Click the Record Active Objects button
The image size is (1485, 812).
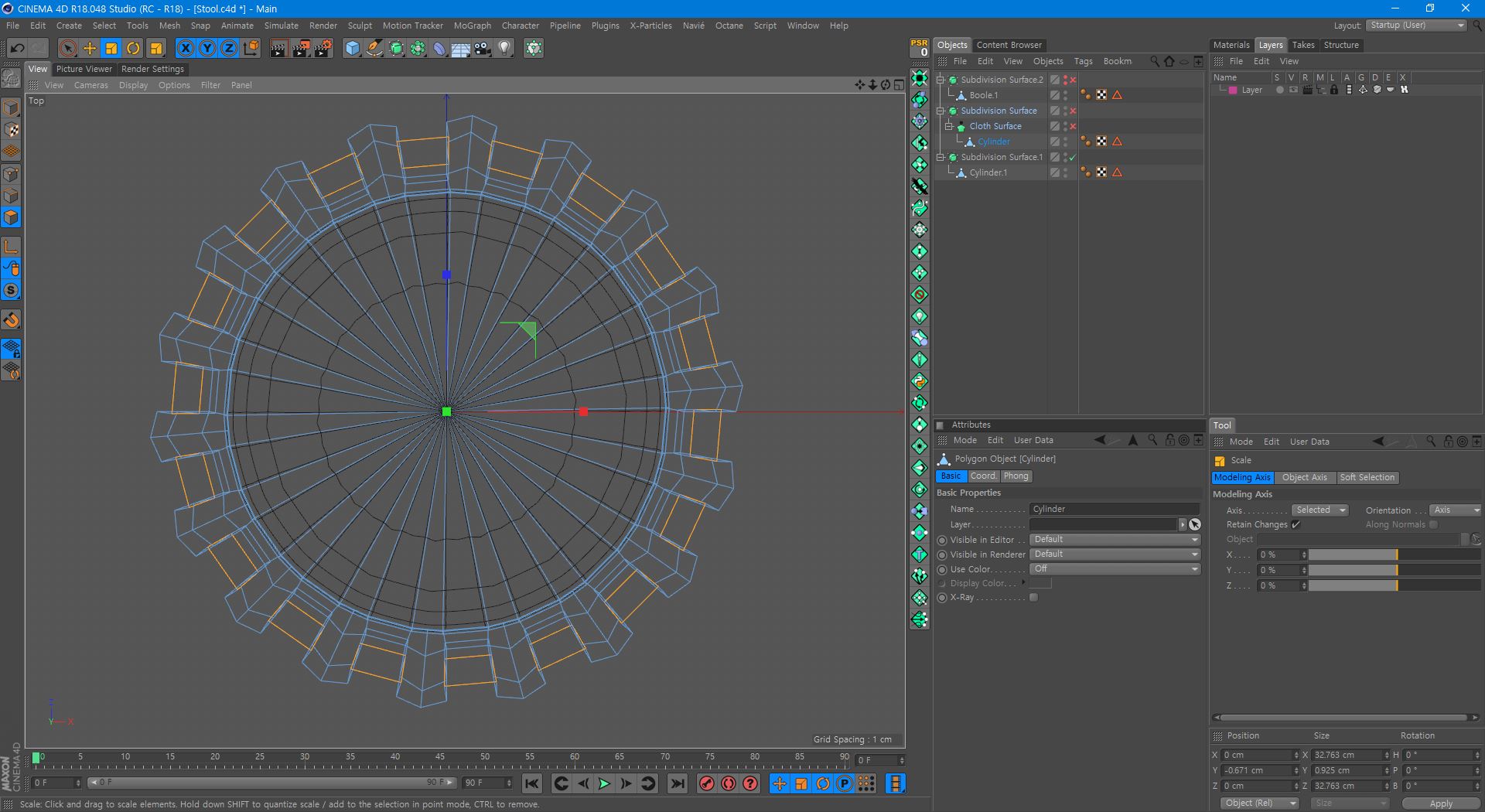707,783
